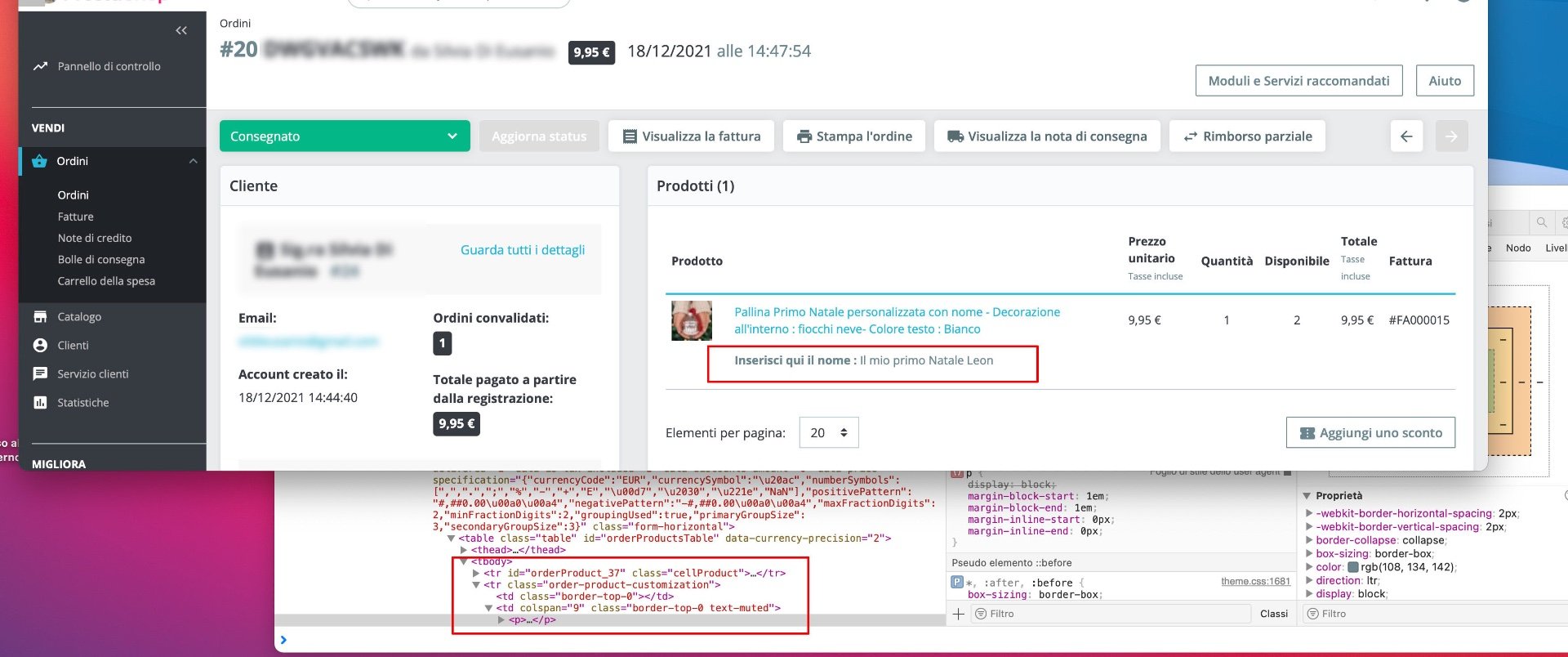
Task: Switch to the Nodo tab in DevTools
Action: 1518,248
